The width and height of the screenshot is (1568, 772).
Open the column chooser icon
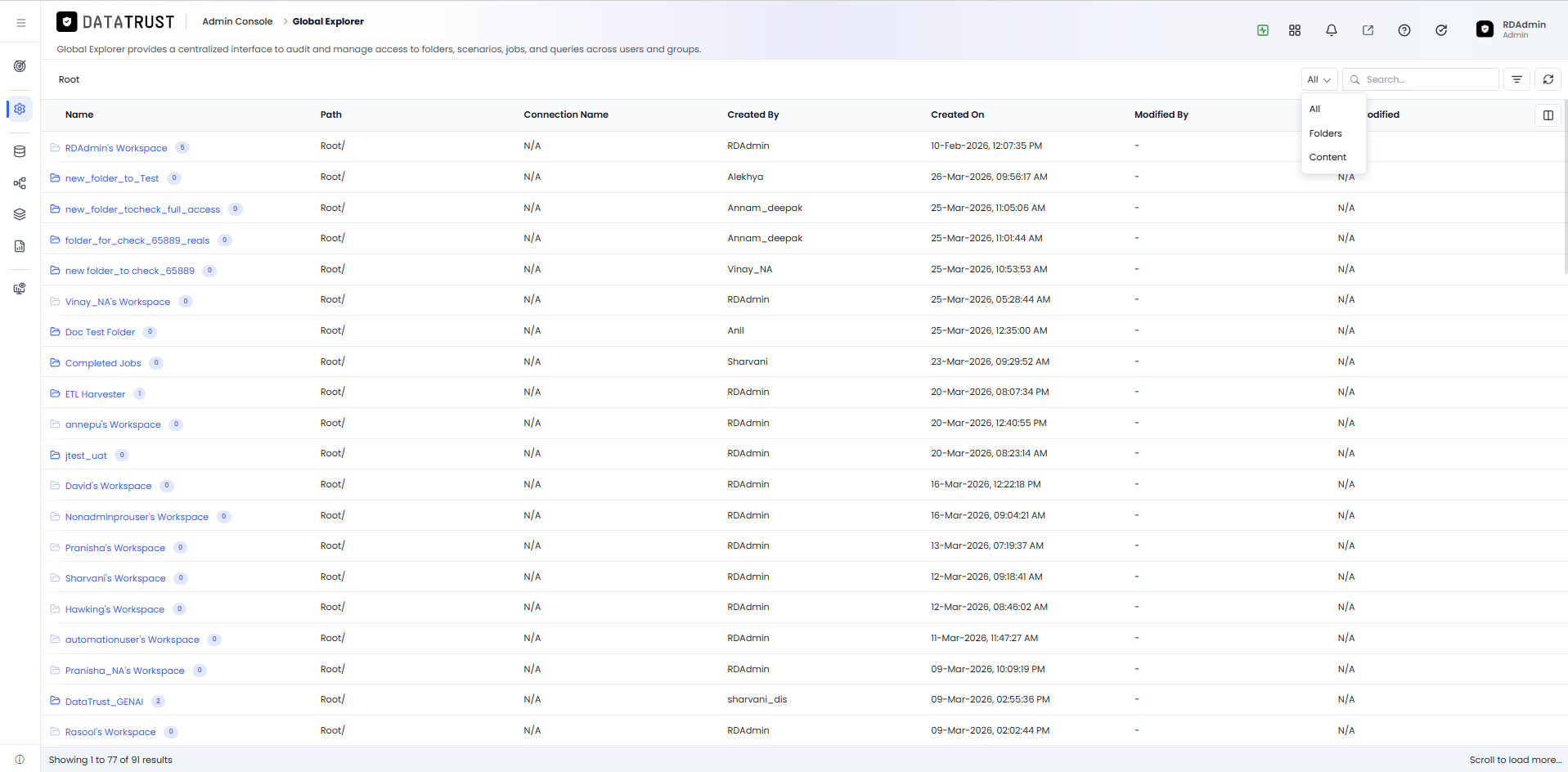tap(1548, 115)
